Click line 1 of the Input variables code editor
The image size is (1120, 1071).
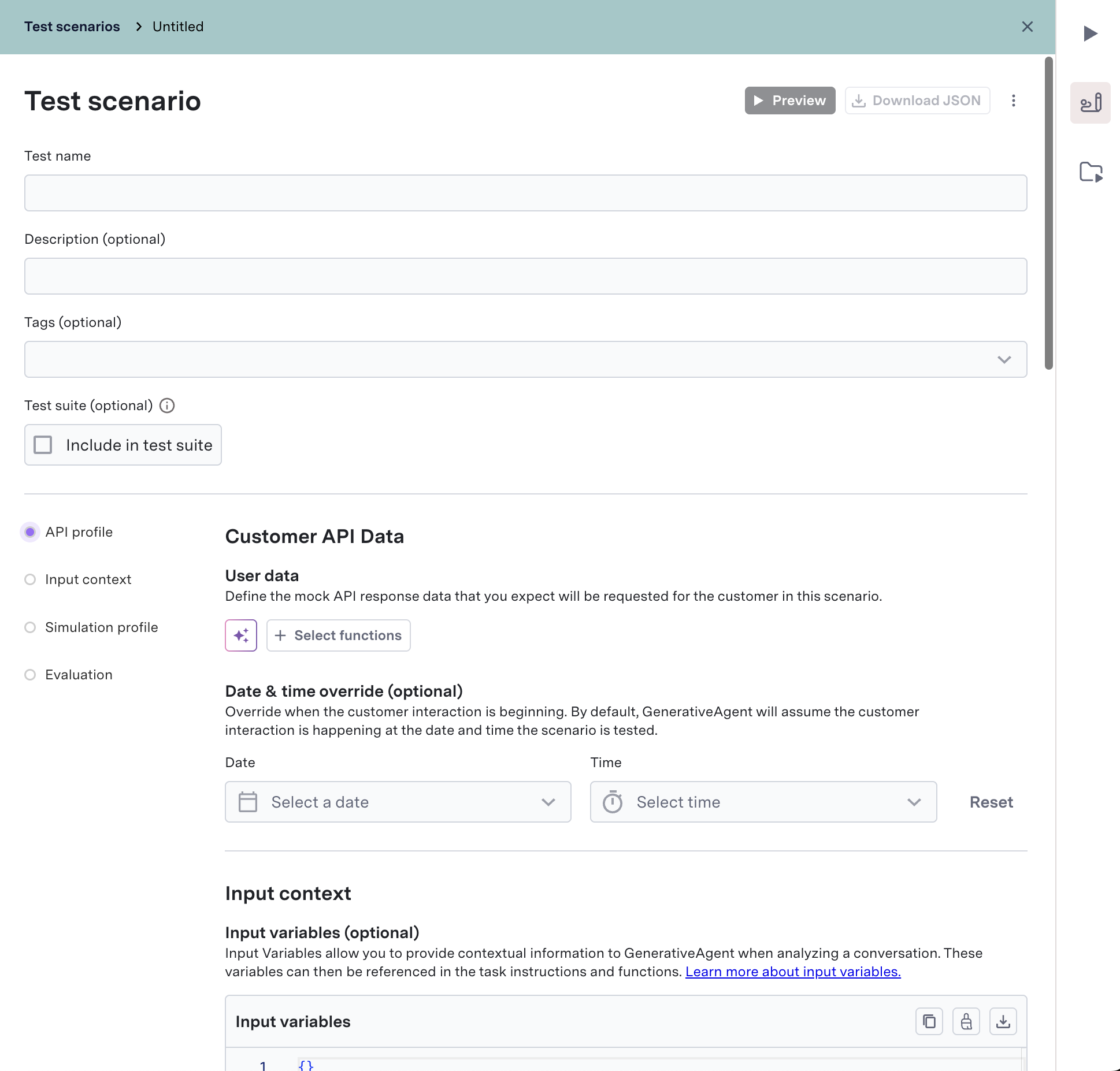coord(659,1065)
